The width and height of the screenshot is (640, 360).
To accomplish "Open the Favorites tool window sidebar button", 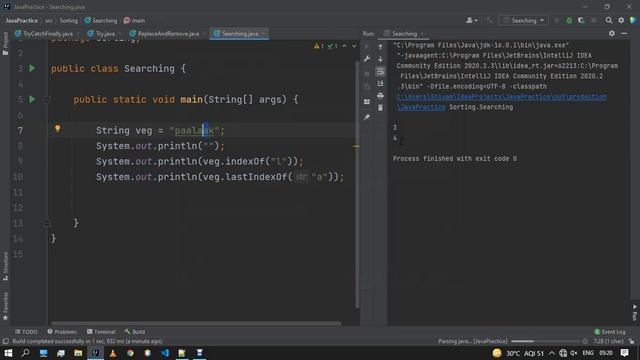I will [x=5, y=306].
